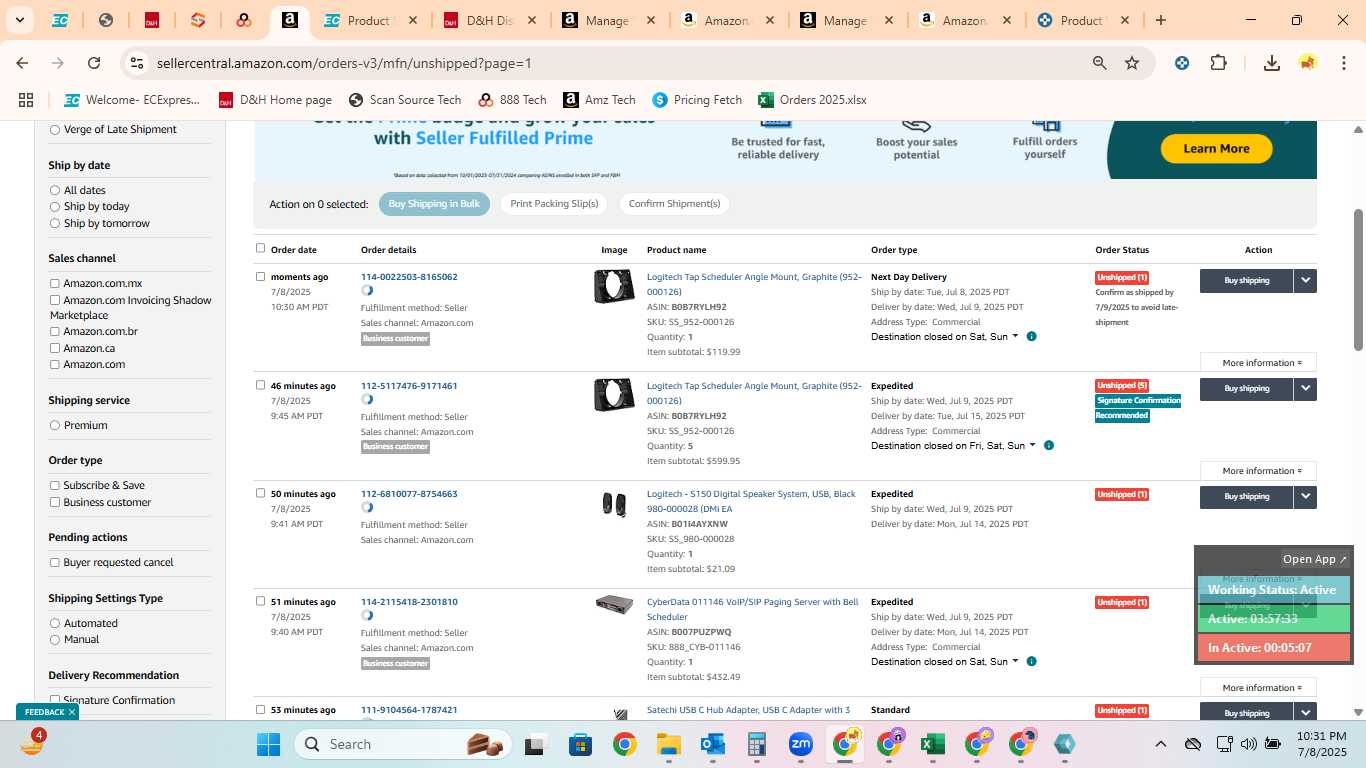Open site information icon in address bar
This screenshot has width=1366, height=768.
tap(138, 63)
